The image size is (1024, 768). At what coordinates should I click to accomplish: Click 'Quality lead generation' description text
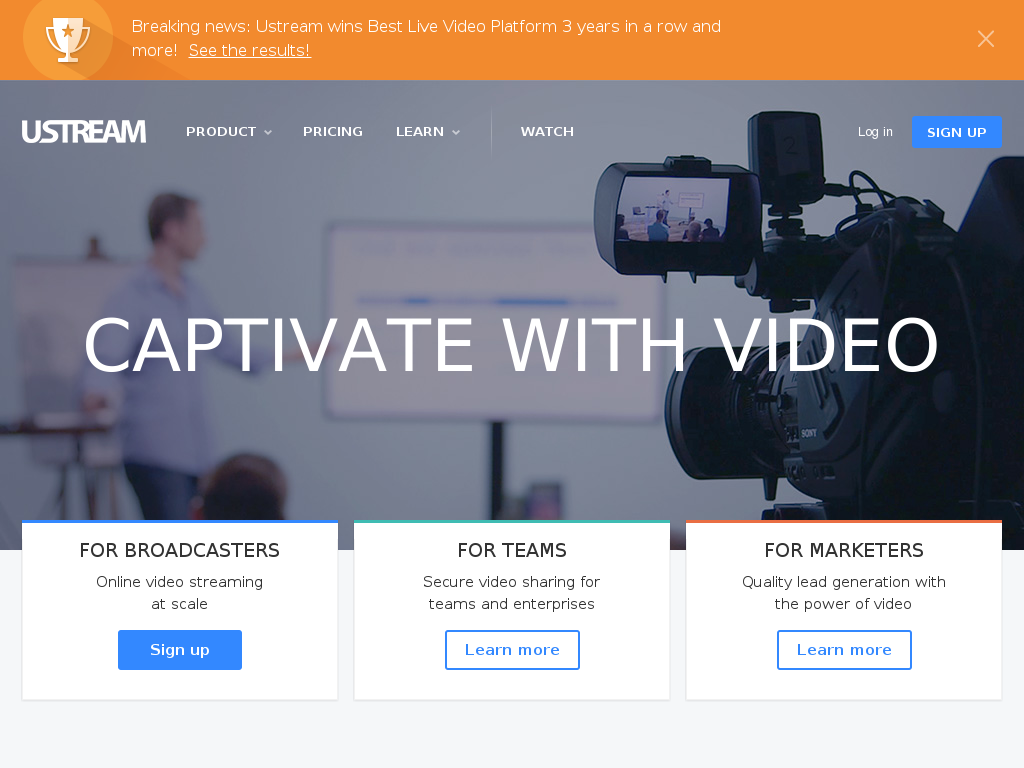click(x=844, y=593)
